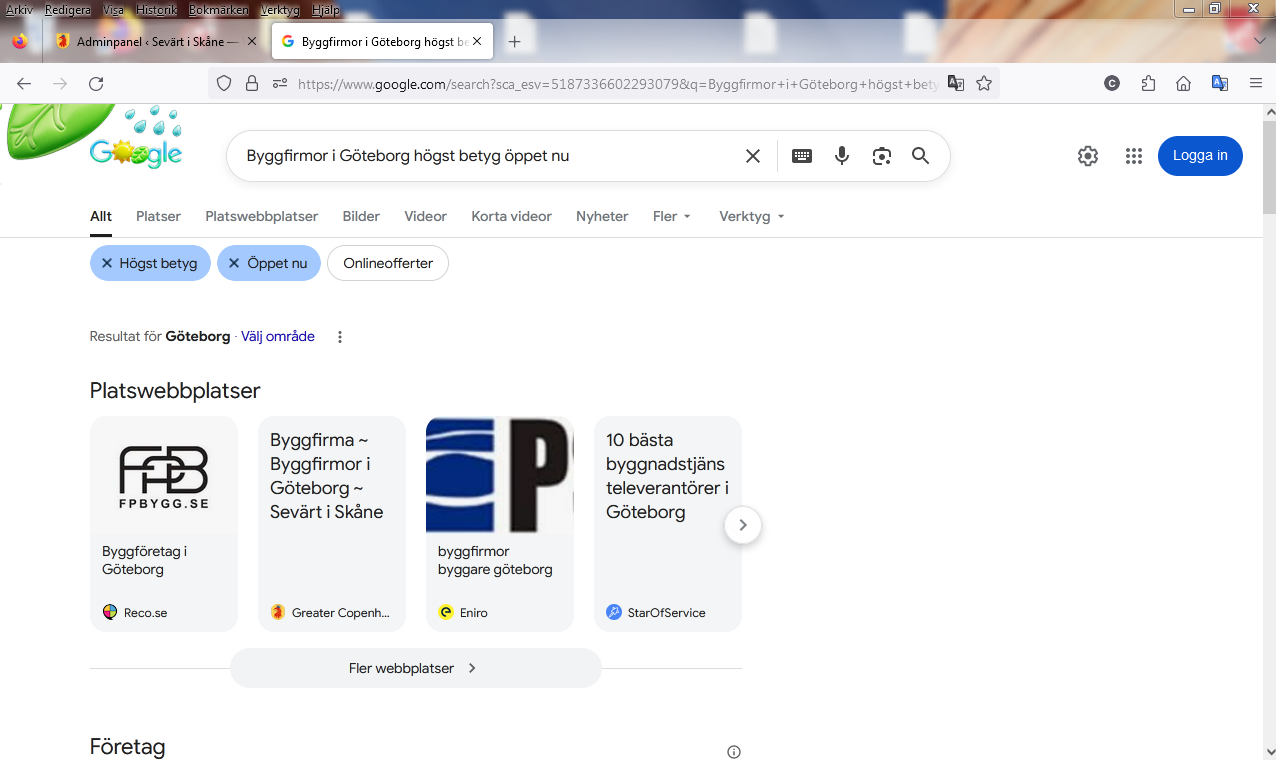Open the Verktyg dropdown
Screen dimensions: 1276x760
751,216
